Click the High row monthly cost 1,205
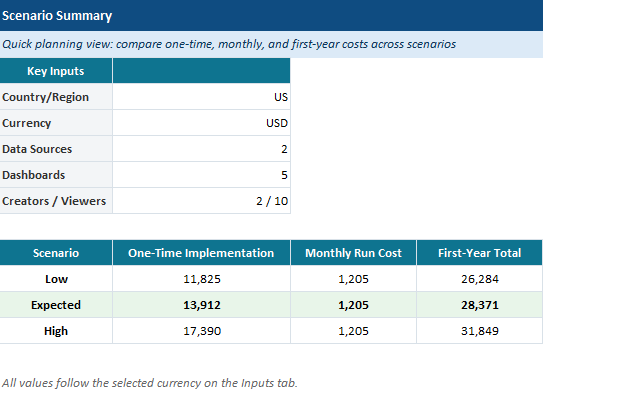The height and width of the screenshot is (407, 617). (353, 331)
